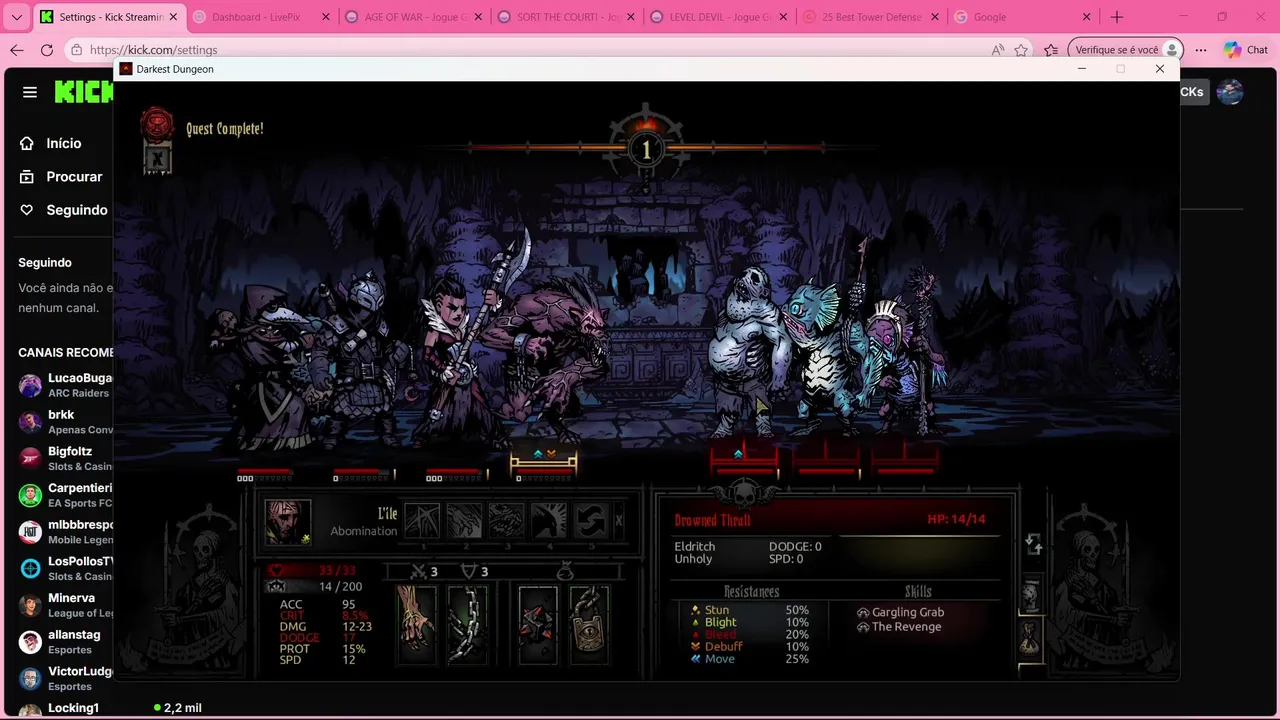Click The Revenge skill entry
1280x720 pixels.
click(x=899, y=627)
